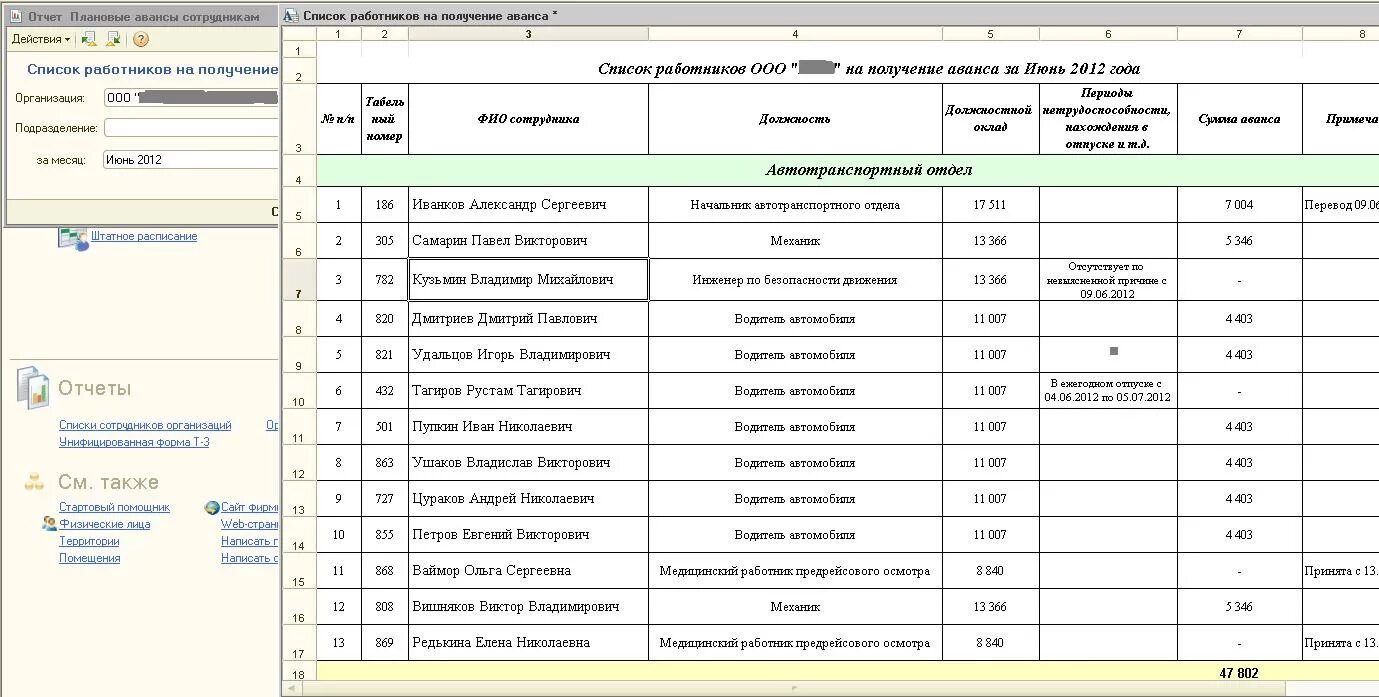The height and width of the screenshot is (697, 1379).
Task: Click tab number cell 869
Action: tap(384, 643)
